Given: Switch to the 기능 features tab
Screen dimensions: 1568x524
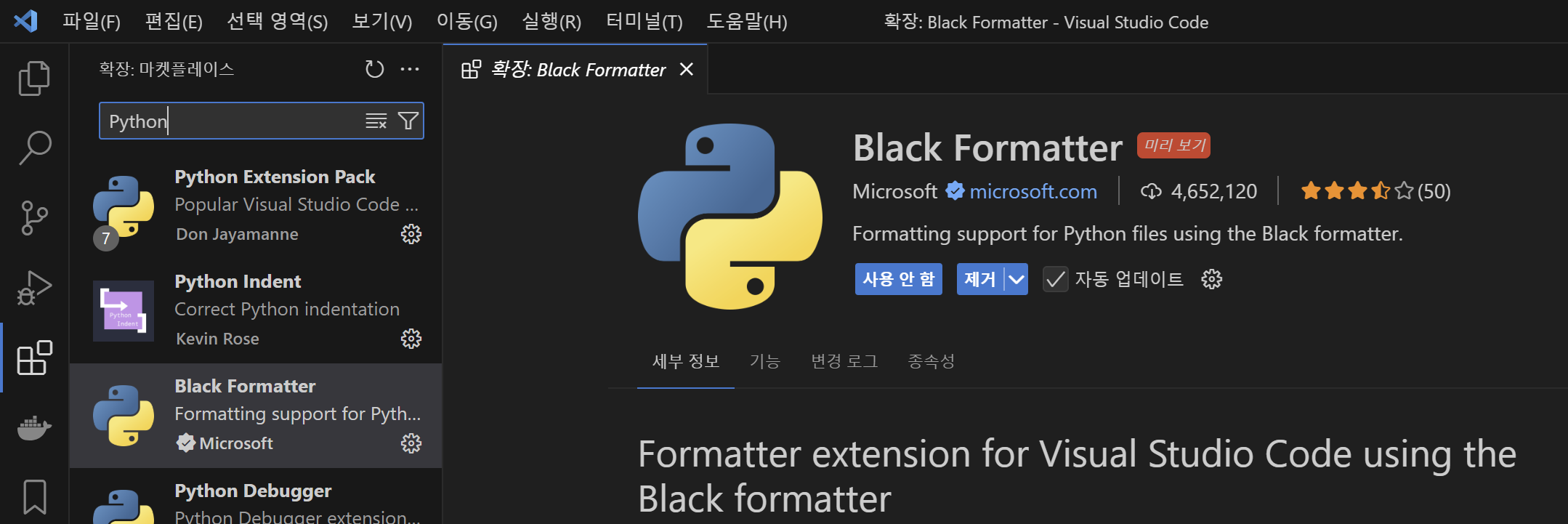Looking at the screenshot, I should click(764, 361).
